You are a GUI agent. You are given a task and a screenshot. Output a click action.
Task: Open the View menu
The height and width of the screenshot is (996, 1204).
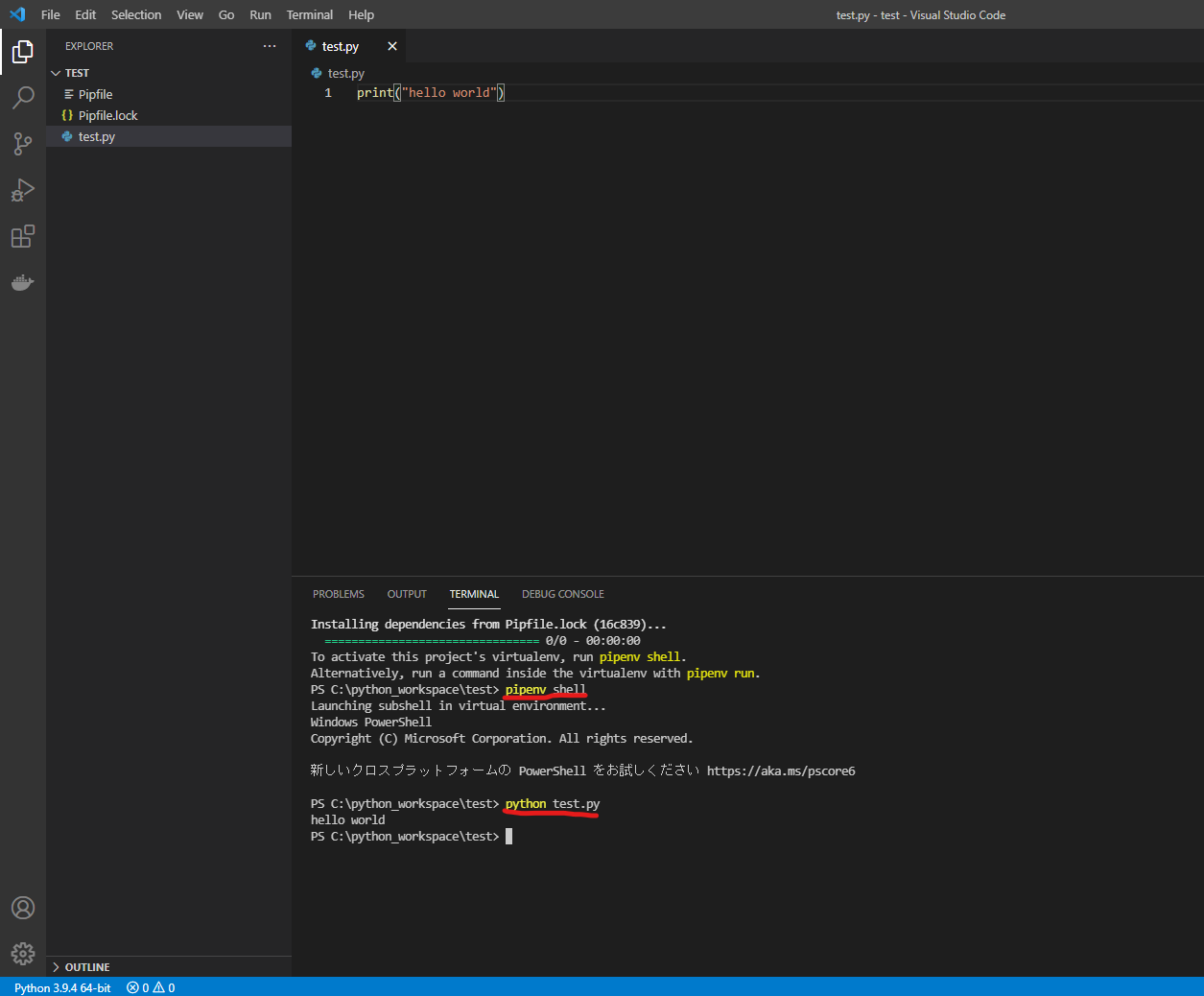pyautogui.click(x=190, y=14)
